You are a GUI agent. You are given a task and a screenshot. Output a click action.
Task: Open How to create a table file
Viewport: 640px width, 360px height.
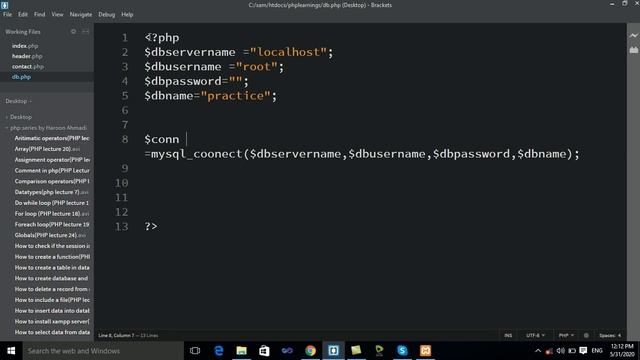52,267
